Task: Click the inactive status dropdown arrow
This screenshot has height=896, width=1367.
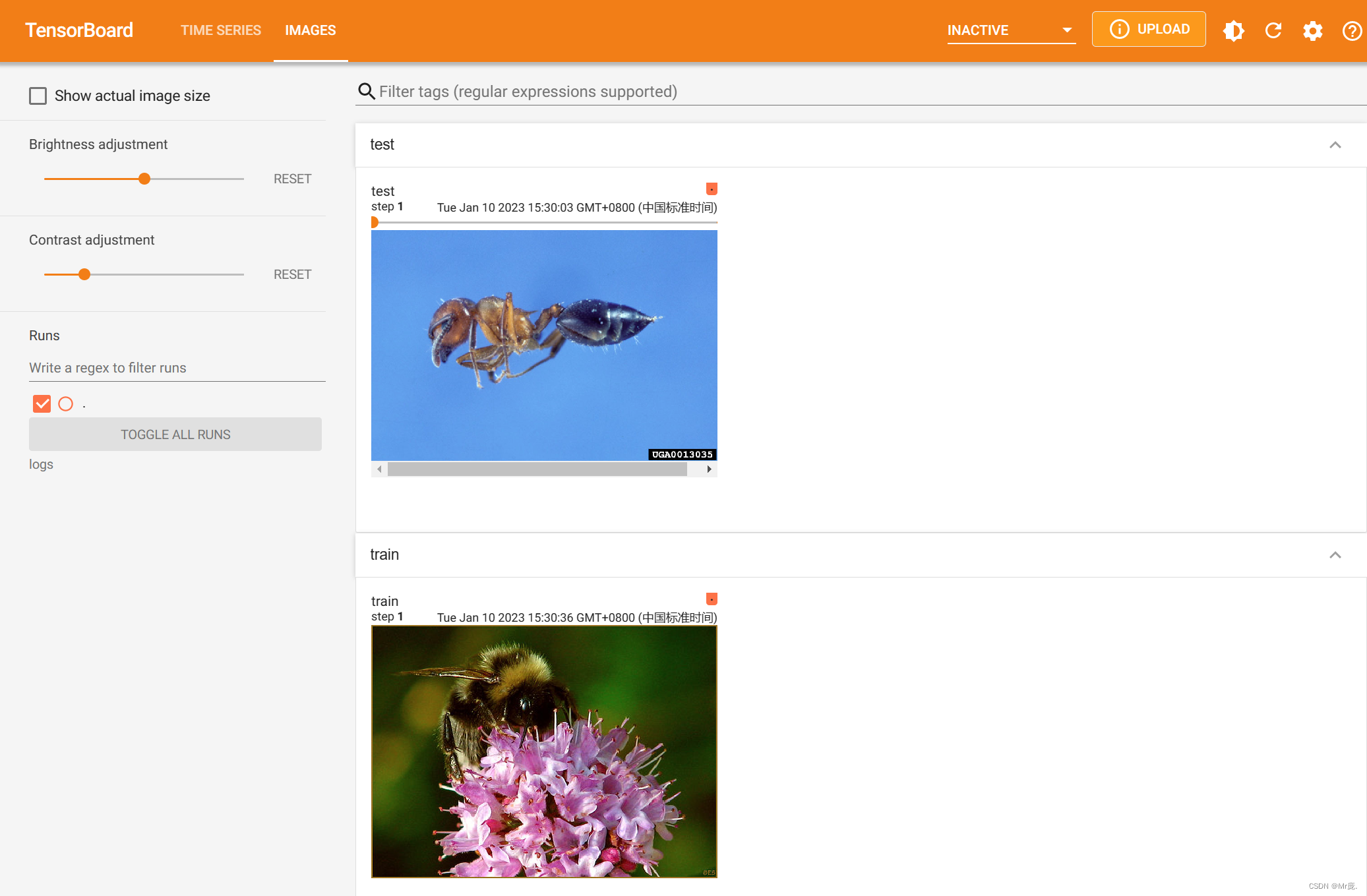Action: click(x=1068, y=30)
